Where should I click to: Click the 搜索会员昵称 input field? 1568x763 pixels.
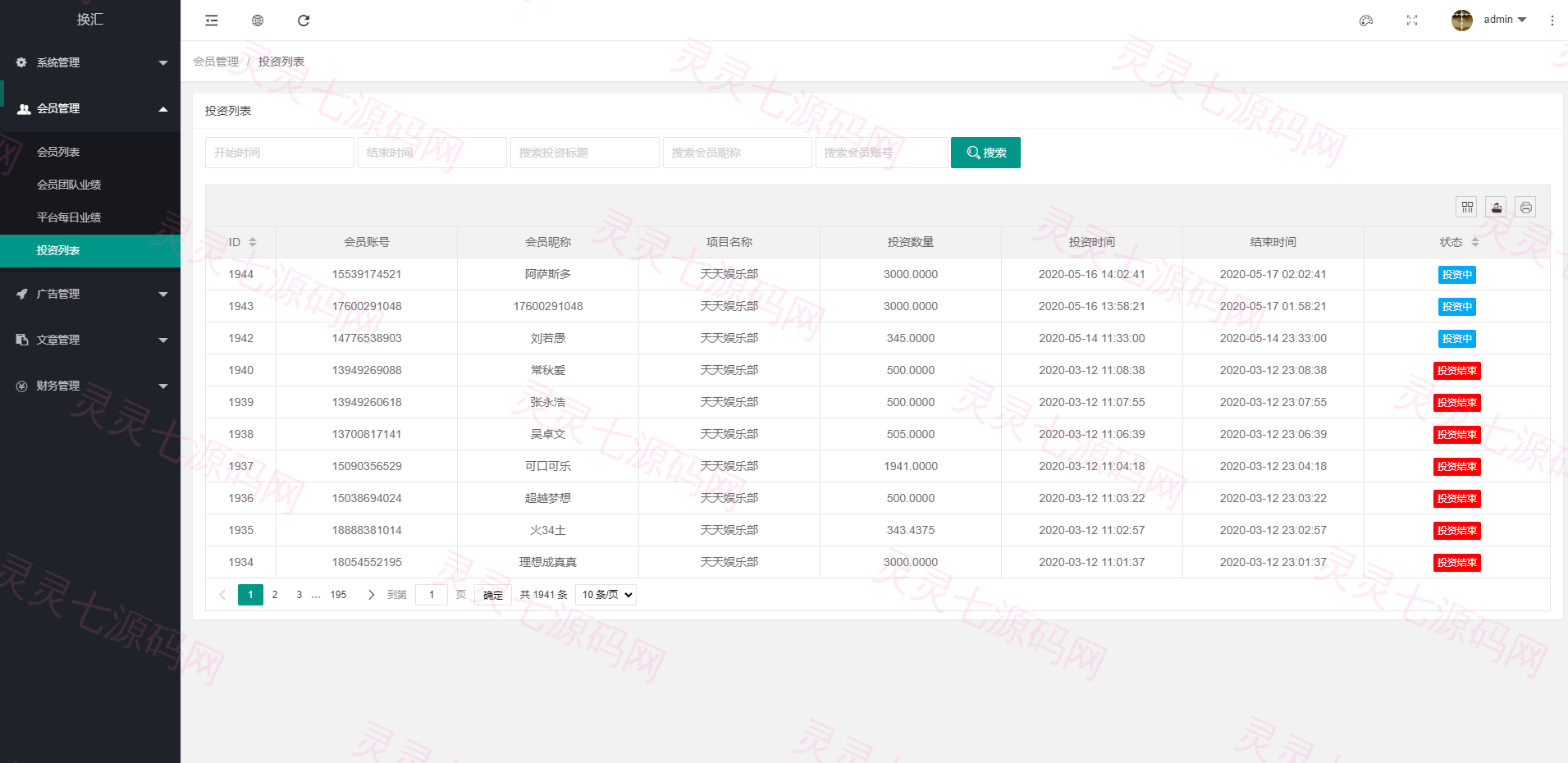(738, 153)
